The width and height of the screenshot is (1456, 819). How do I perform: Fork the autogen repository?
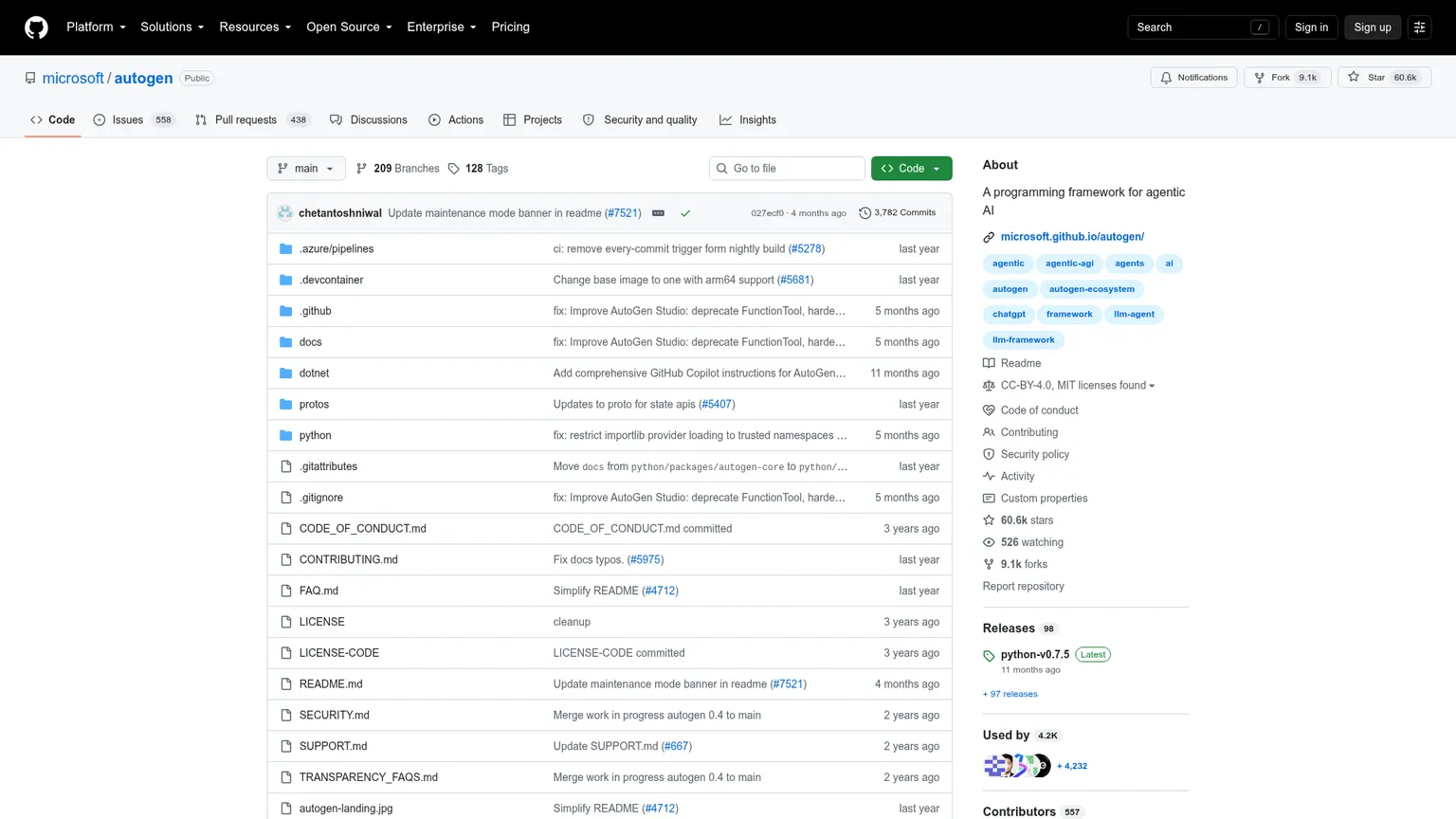(1287, 78)
